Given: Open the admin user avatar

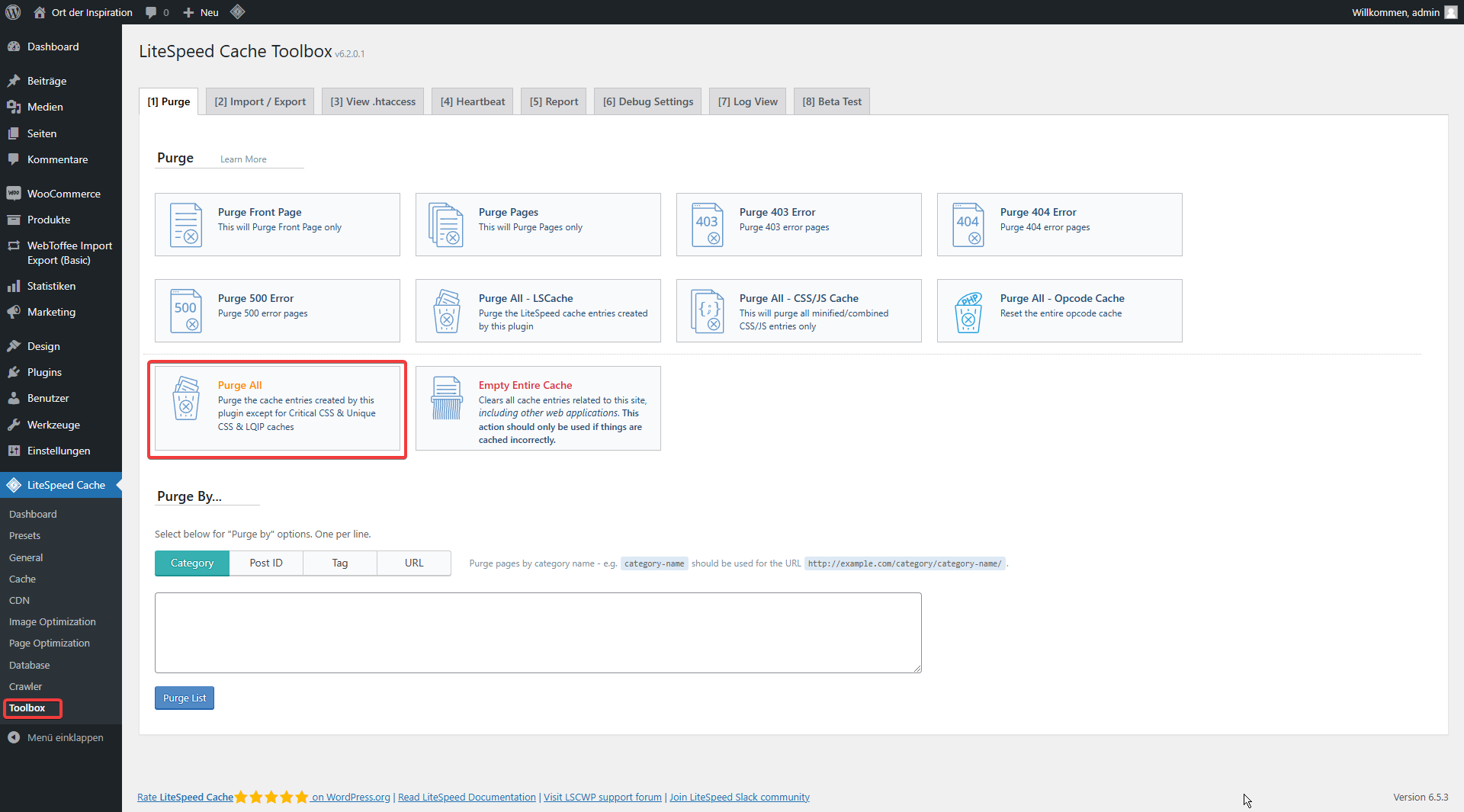Looking at the screenshot, I should (x=1451, y=12).
